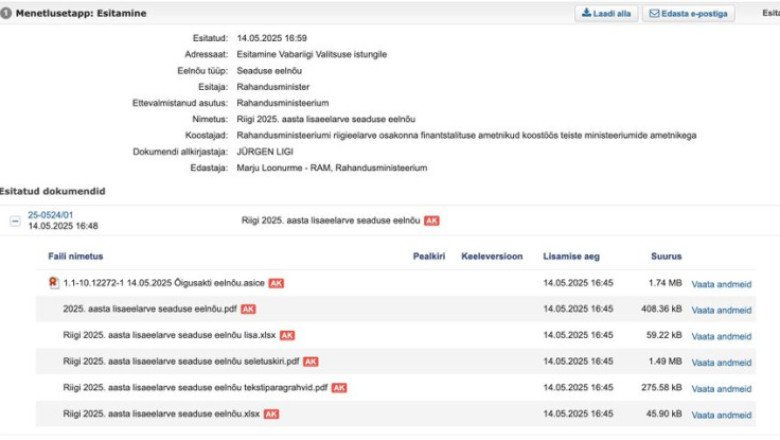This screenshot has height=440, width=780.
Task: Click AK badge in the document title row
Action: tap(431, 220)
